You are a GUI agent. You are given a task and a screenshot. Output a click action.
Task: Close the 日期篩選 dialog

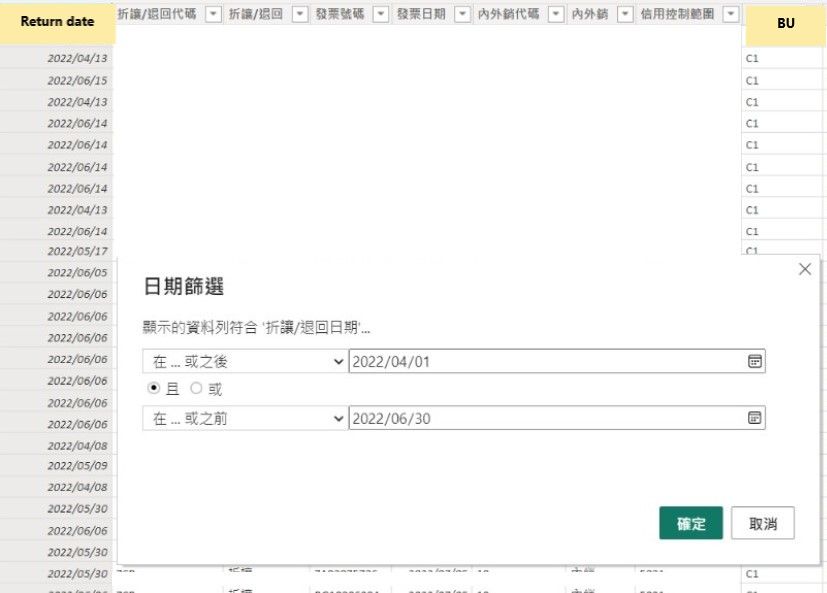point(805,269)
